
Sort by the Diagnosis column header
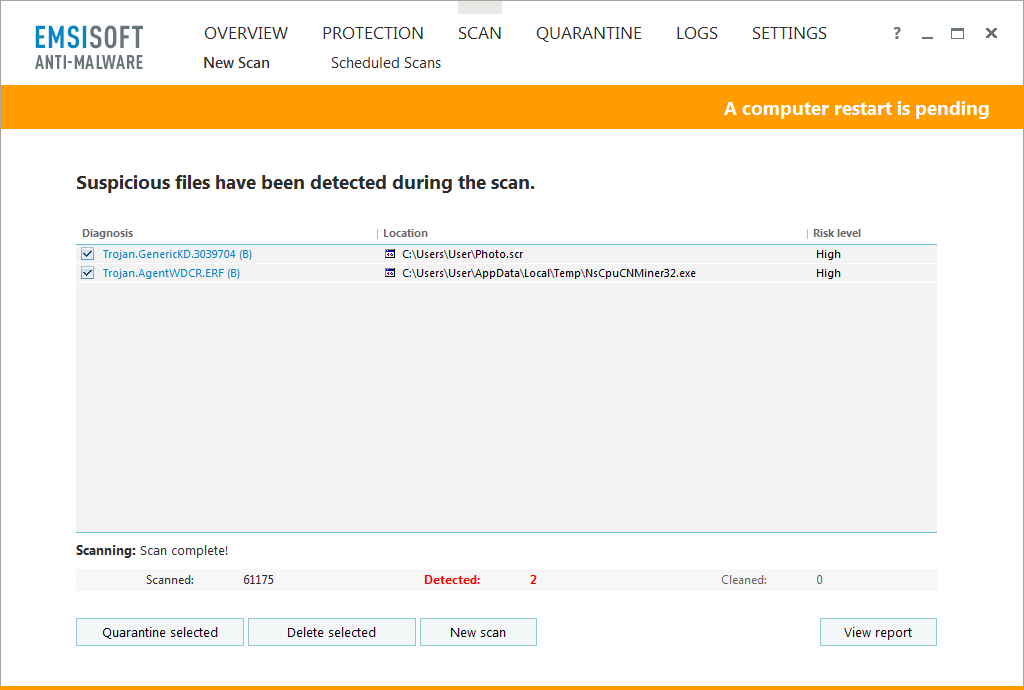click(107, 233)
